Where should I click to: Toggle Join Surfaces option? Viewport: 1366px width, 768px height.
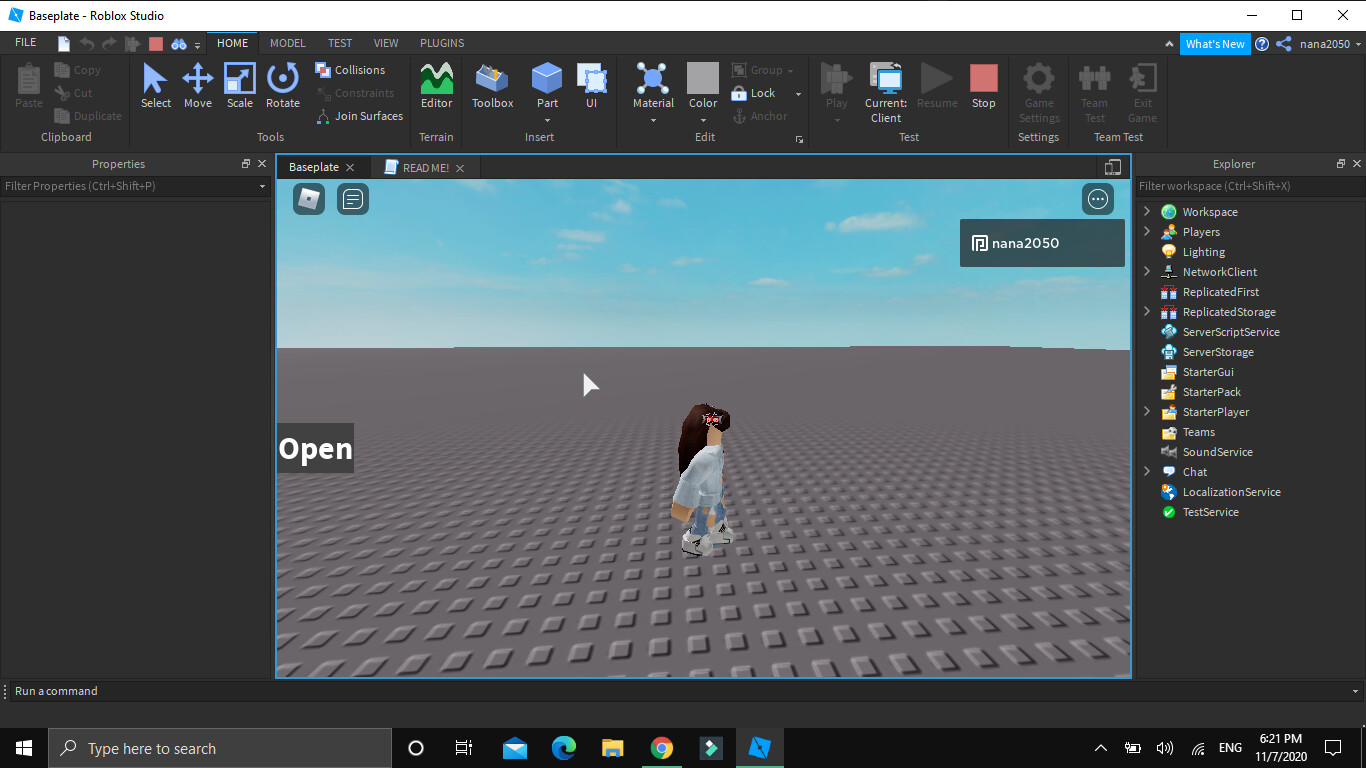coord(359,116)
